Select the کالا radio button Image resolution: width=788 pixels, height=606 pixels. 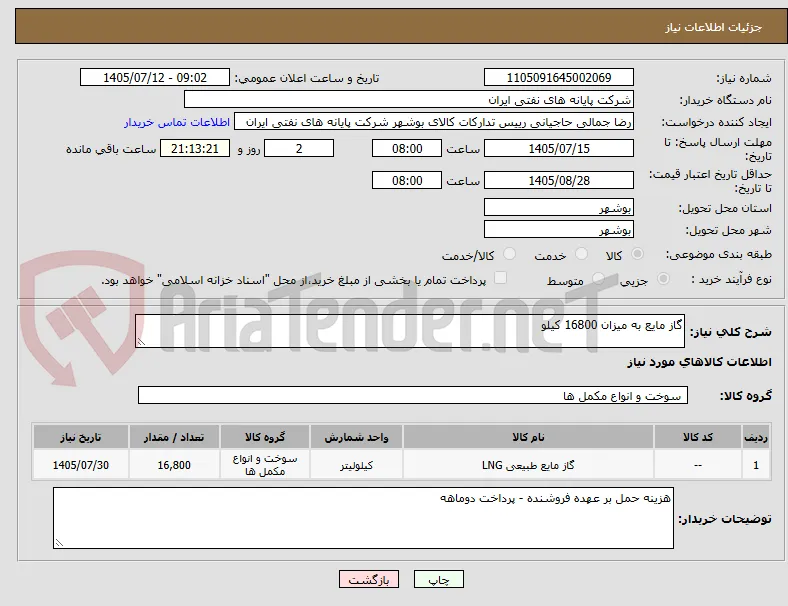click(x=637, y=254)
